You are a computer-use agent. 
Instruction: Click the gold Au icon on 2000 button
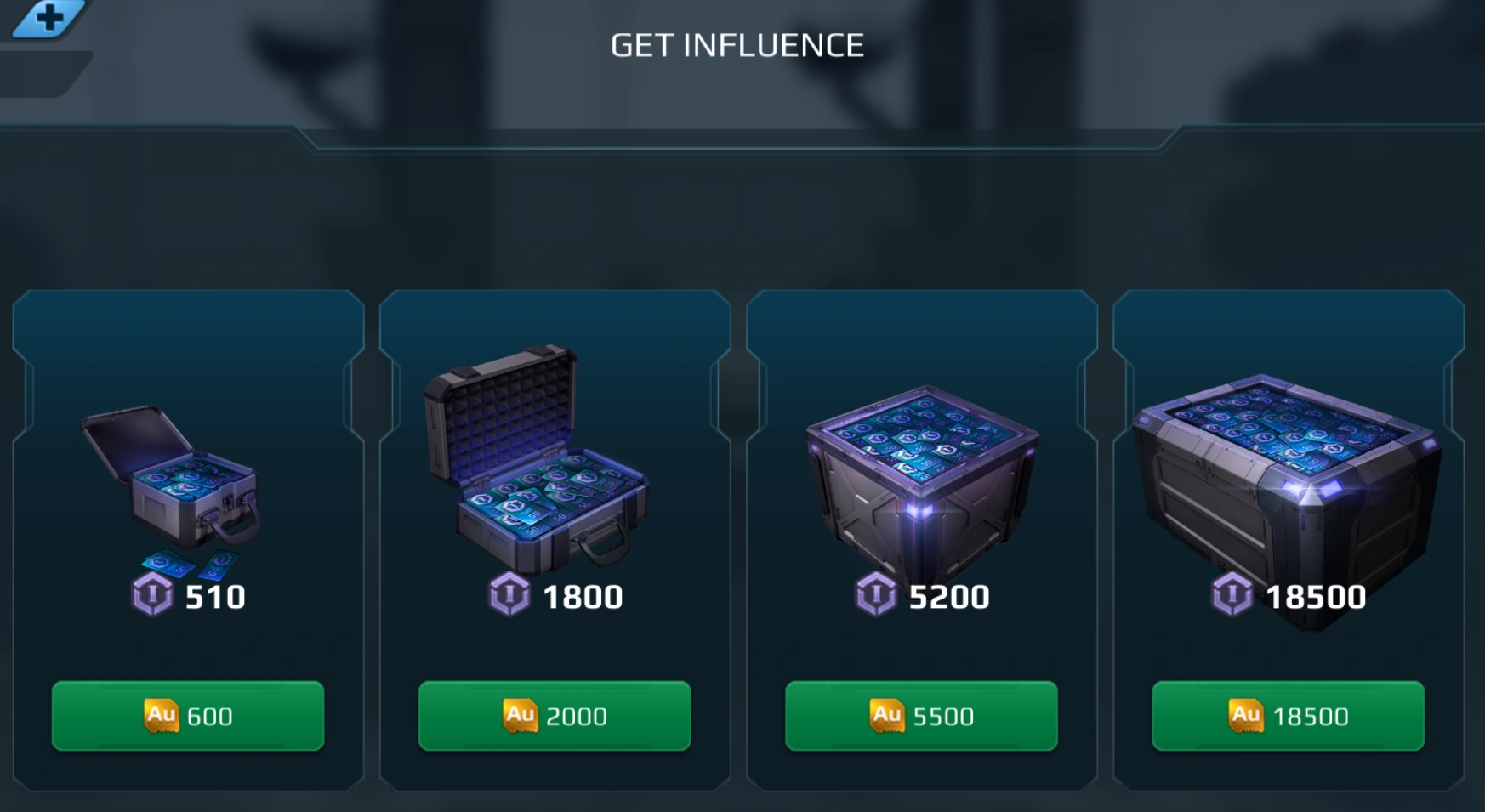520,715
